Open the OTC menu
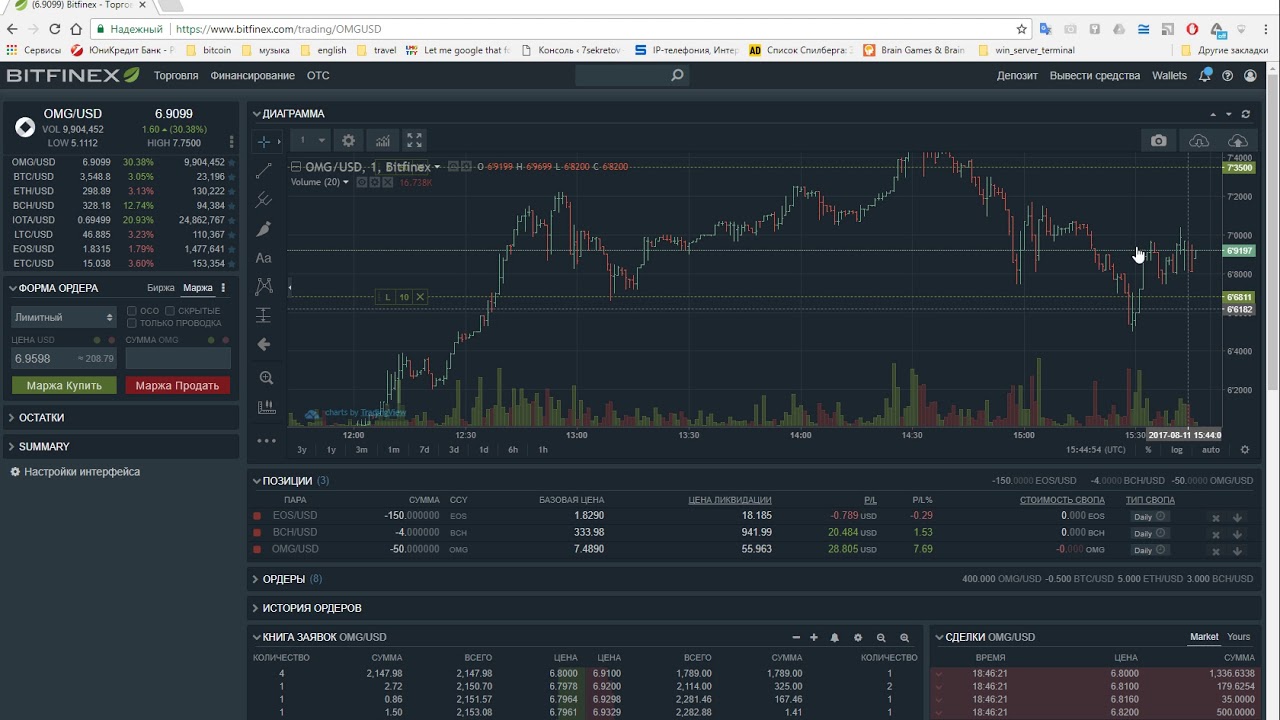The image size is (1280, 720). click(318, 76)
